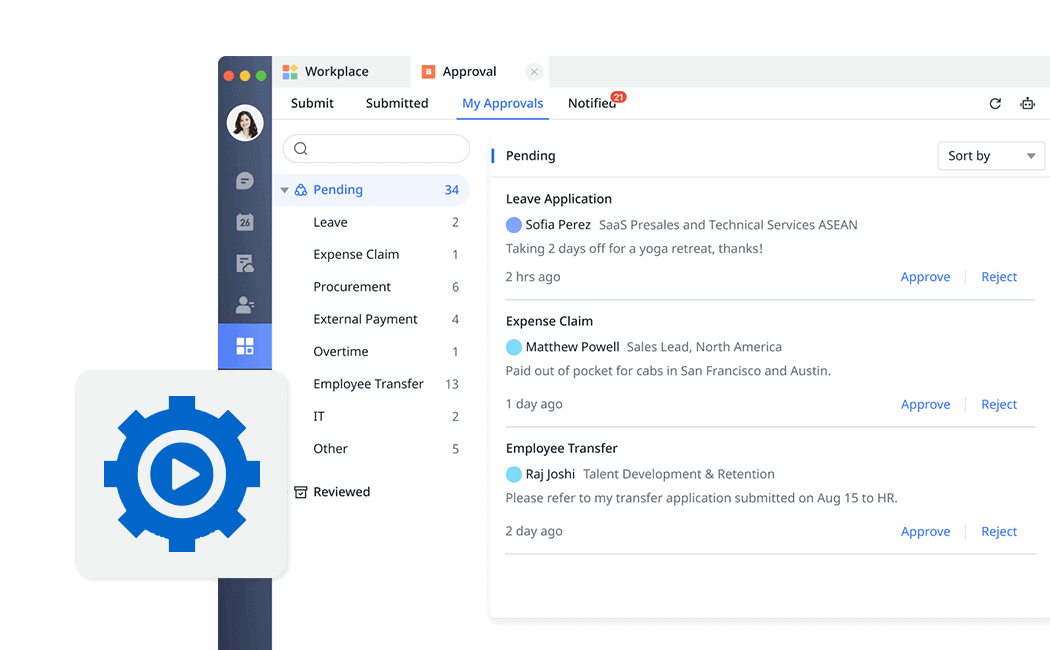The width and height of the screenshot is (1050, 650).
Task: Open the cloud docs icon in sidebar
Action: coord(245,263)
